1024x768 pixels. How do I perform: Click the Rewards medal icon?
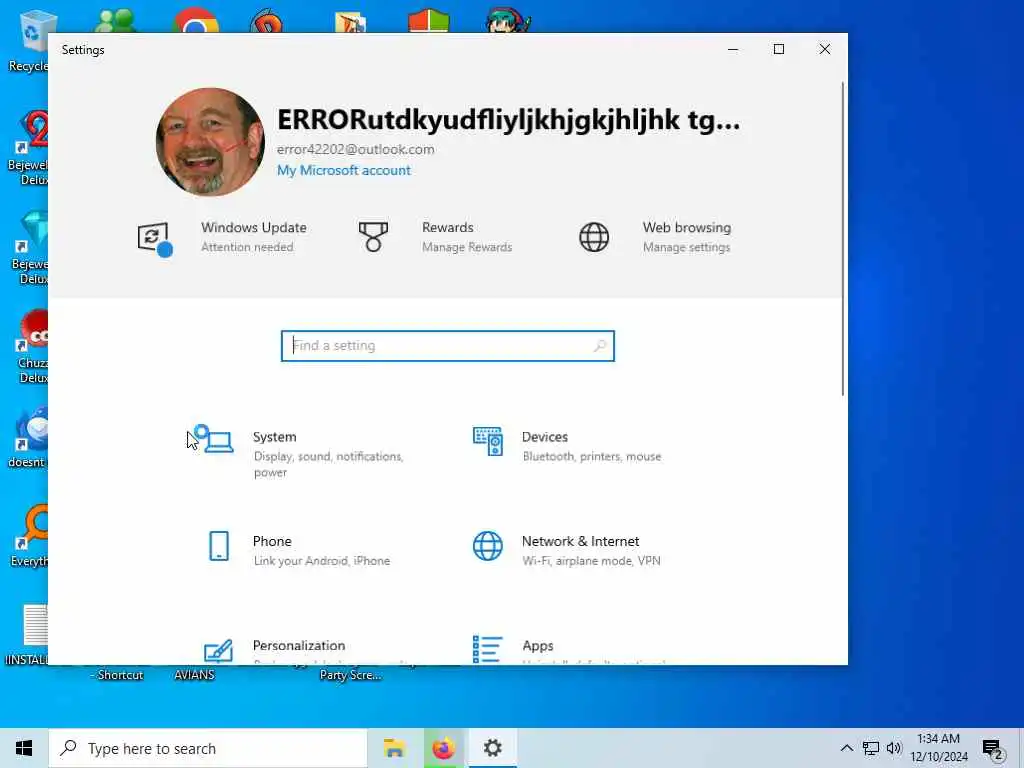point(373,236)
